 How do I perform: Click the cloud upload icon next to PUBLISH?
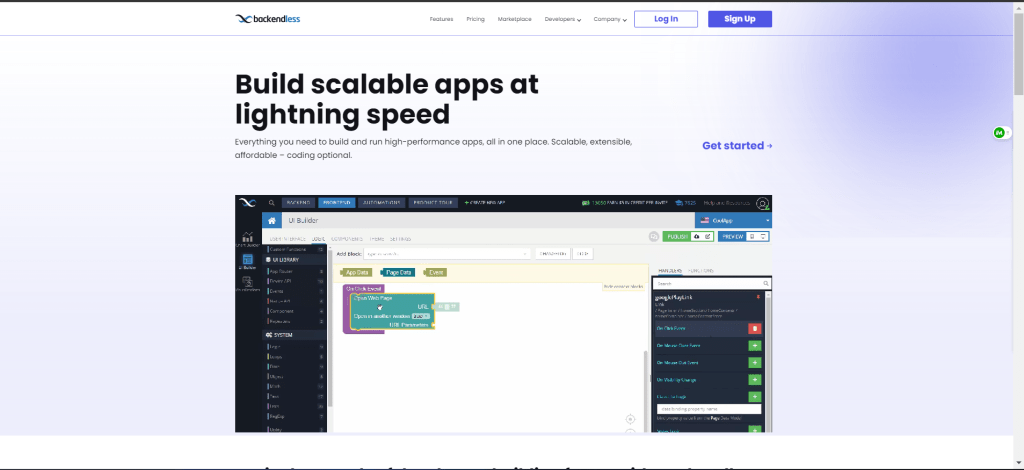tap(697, 236)
